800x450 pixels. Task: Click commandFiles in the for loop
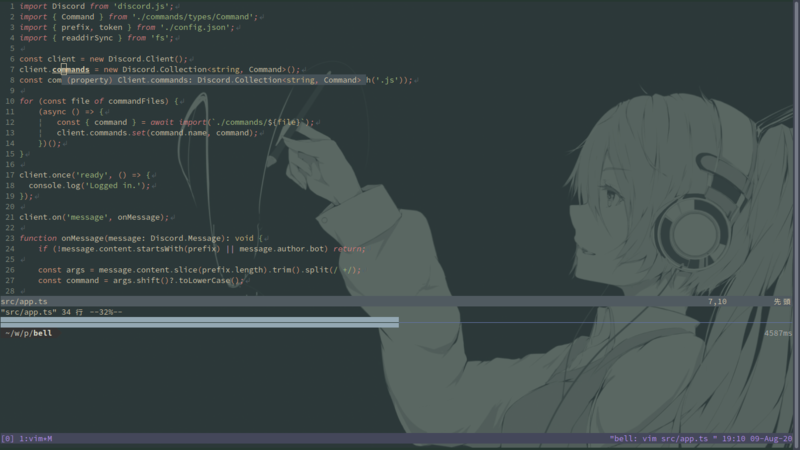click(x=138, y=101)
